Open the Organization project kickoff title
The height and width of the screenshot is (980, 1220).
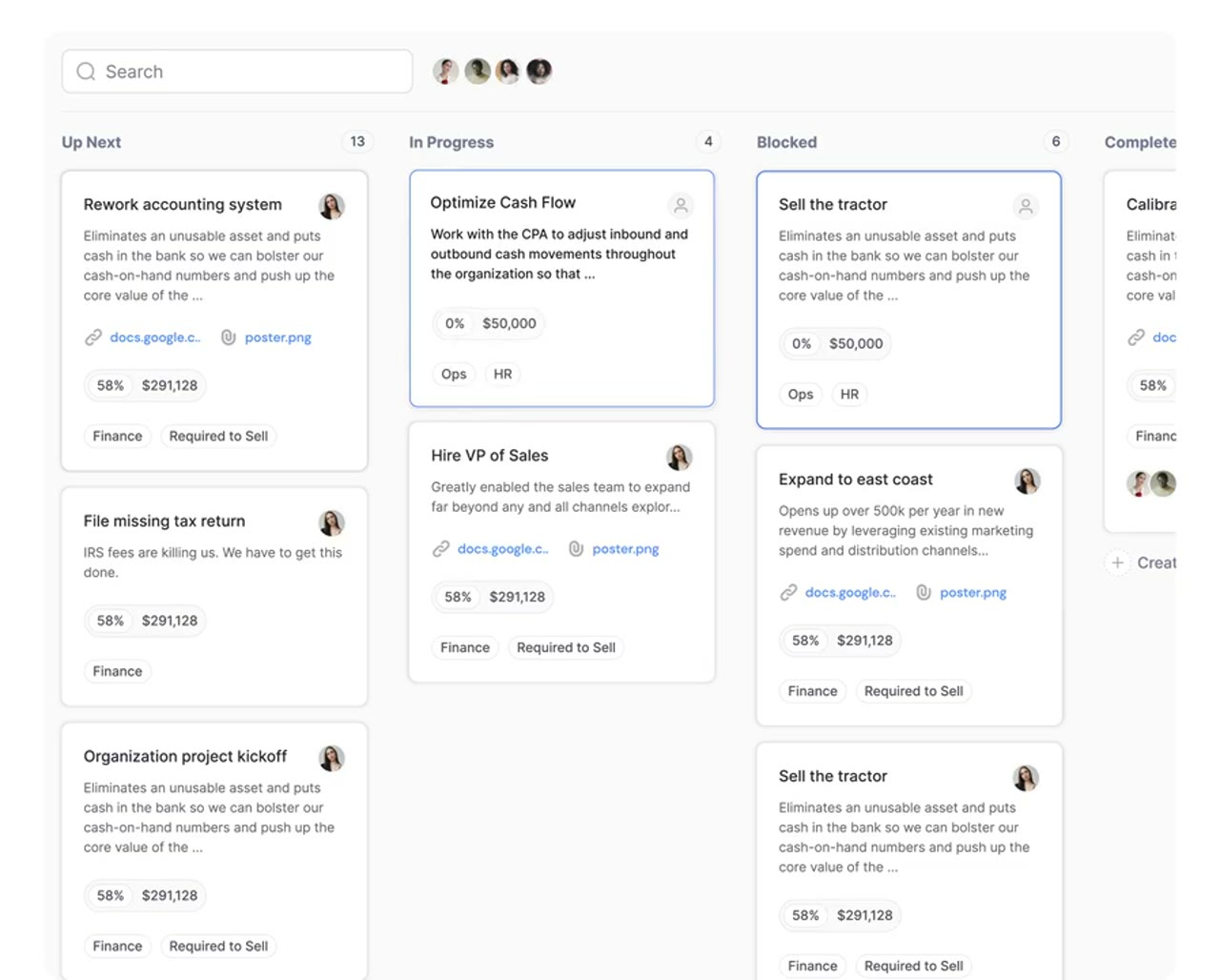click(185, 756)
